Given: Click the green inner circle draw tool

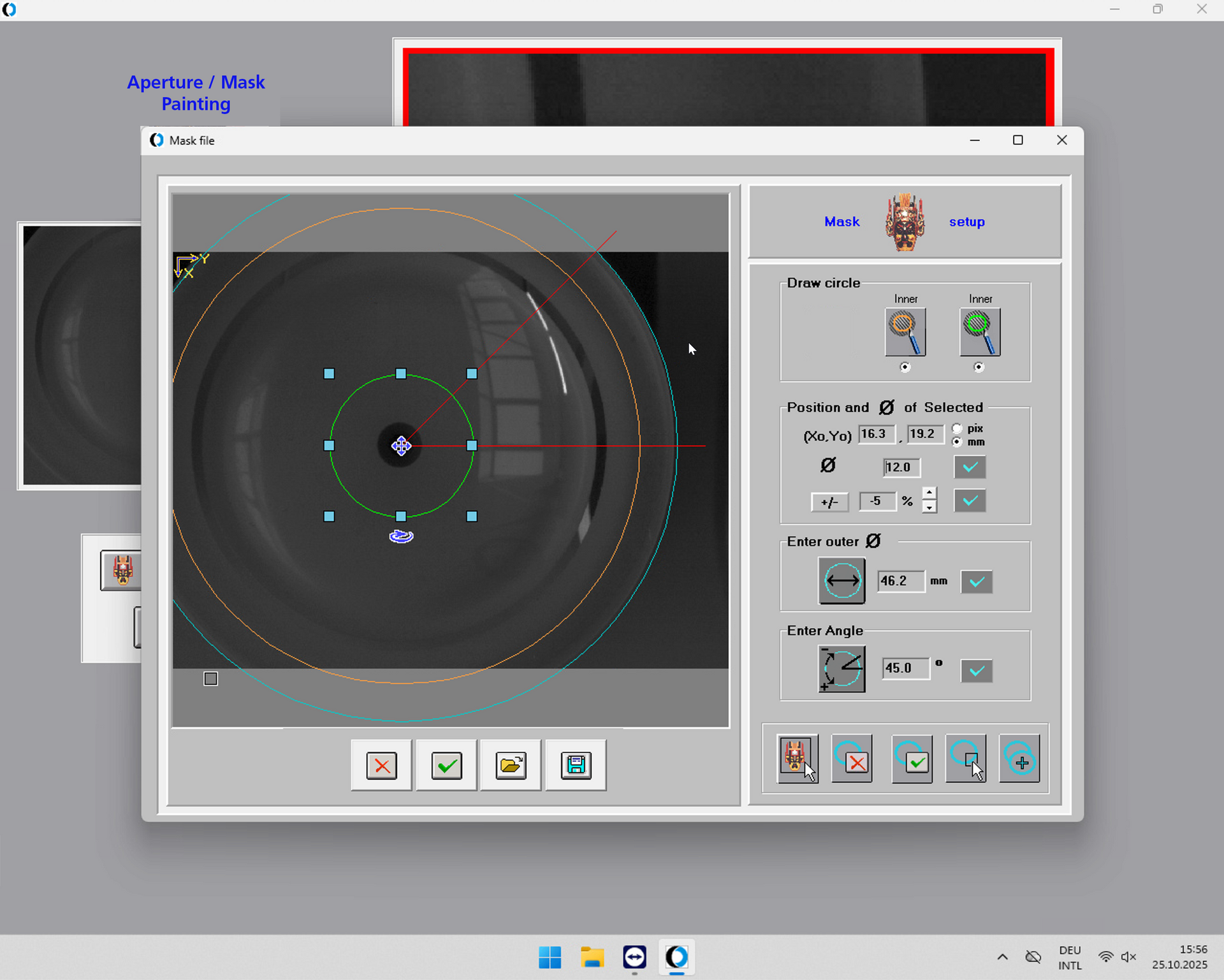Looking at the screenshot, I should click(980, 332).
